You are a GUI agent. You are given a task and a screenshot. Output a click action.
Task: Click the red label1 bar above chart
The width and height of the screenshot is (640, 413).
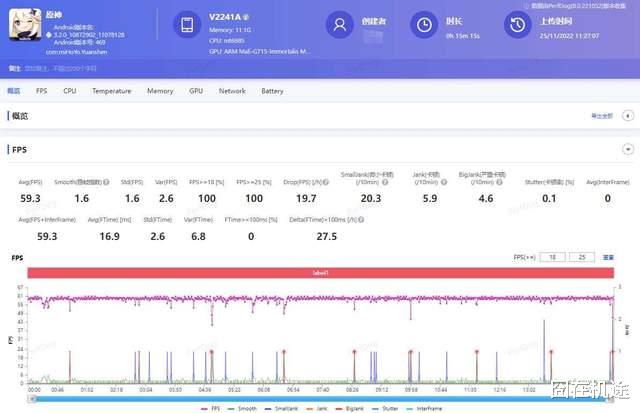coord(320,273)
